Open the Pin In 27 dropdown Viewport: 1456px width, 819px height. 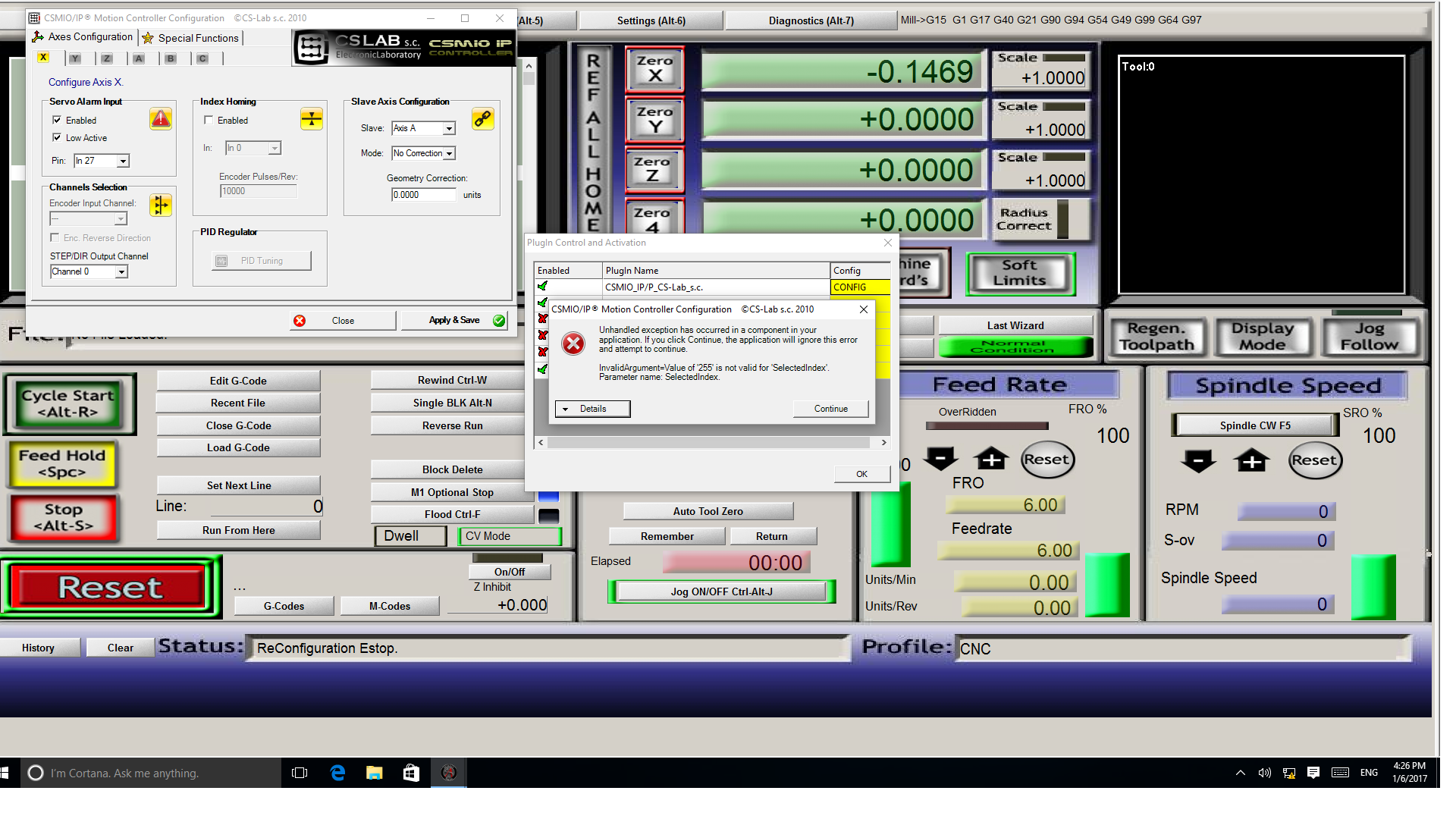click(123, 161)
